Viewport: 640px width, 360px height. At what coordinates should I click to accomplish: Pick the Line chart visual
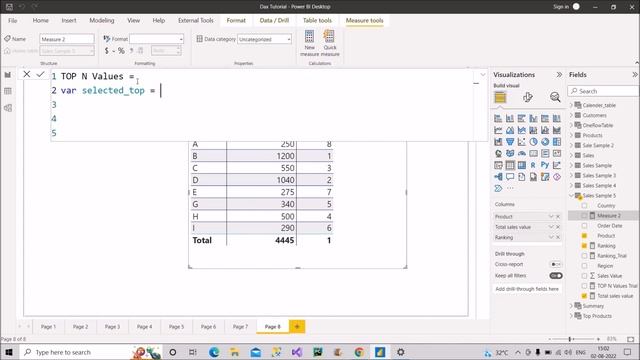[498, 130]
